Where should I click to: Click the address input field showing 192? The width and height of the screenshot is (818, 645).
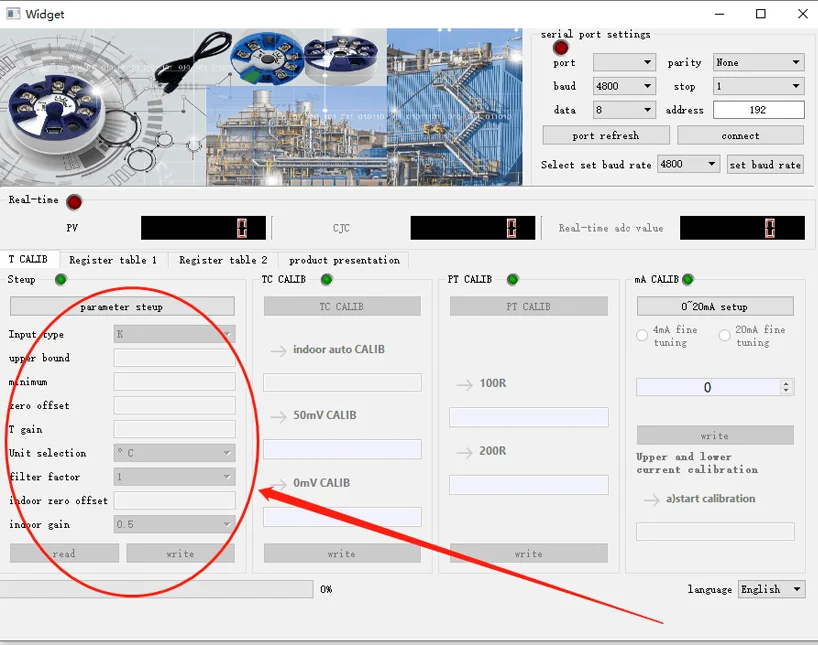click(758, 110)
